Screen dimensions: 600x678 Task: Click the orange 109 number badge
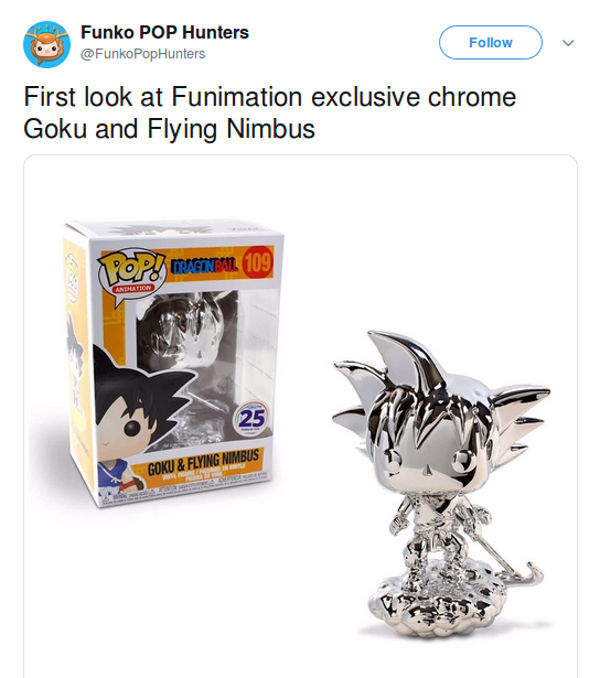tap(257, 263)
